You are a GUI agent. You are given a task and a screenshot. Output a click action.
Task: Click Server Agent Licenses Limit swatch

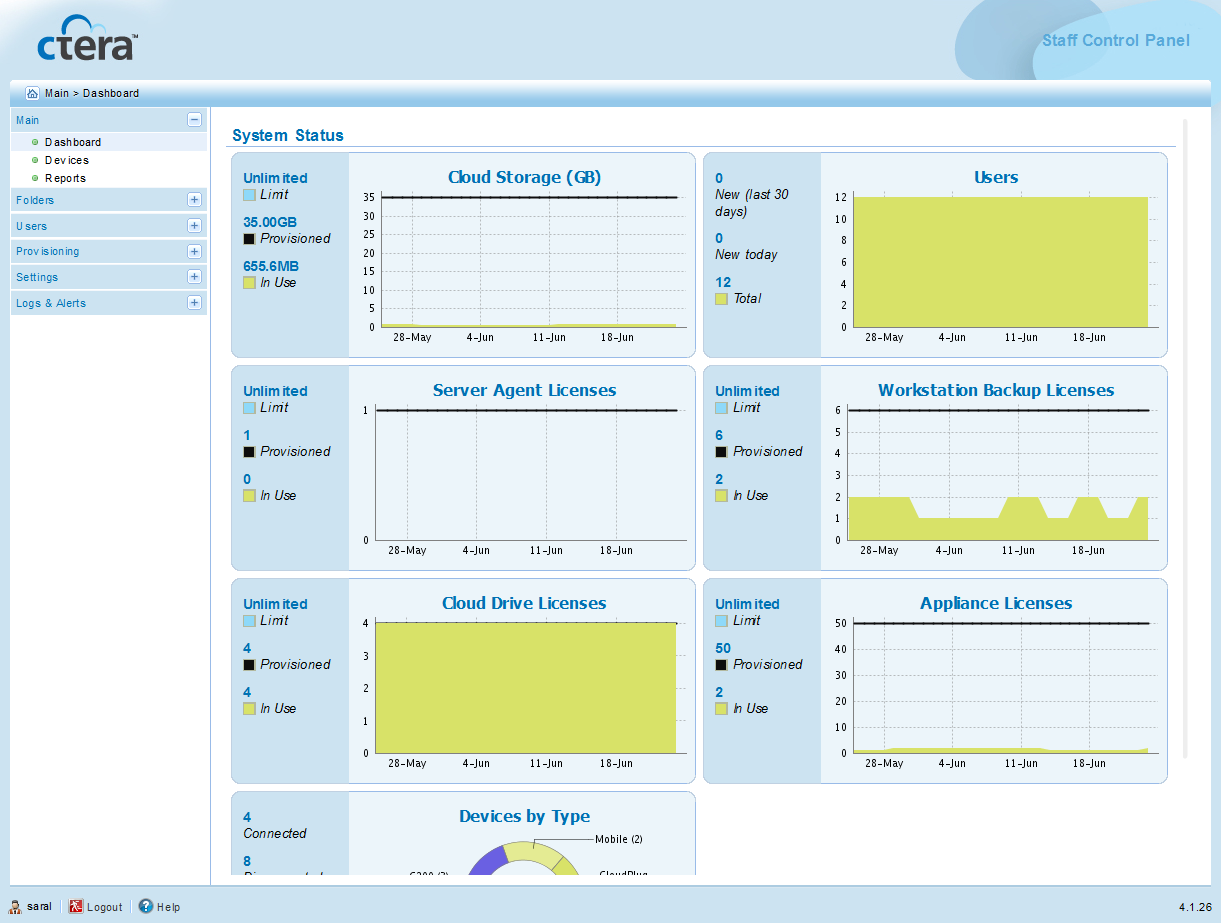249,408
